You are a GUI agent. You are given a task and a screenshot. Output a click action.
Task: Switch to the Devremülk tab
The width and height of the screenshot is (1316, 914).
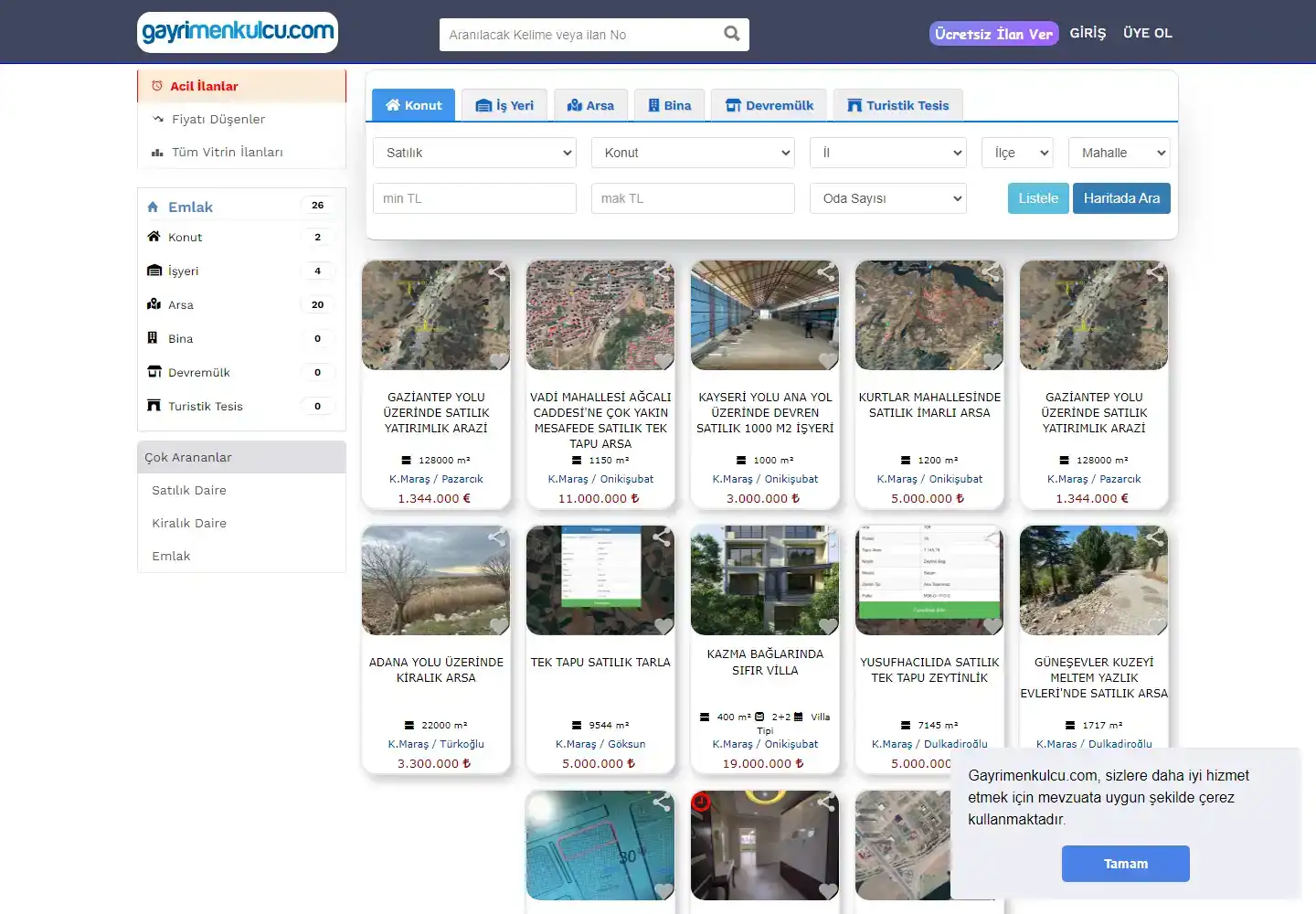click(769, 105)
